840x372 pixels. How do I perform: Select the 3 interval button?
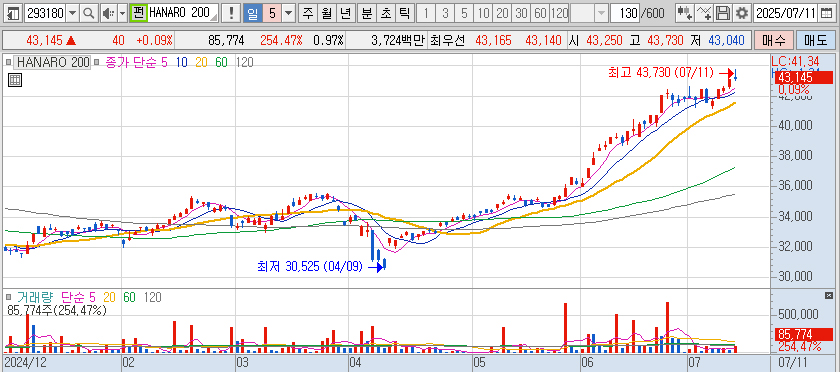click(445, 13)
